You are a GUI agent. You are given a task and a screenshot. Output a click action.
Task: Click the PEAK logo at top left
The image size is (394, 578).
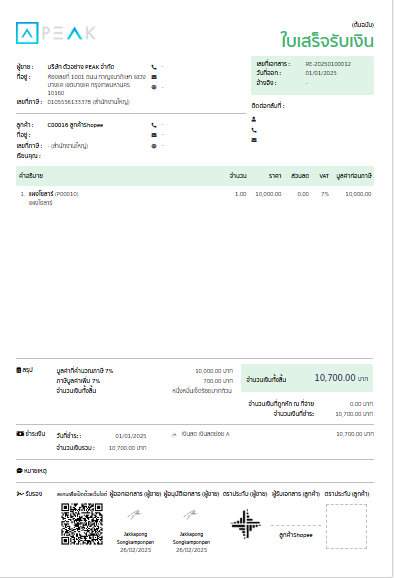[x=56, y=33]
